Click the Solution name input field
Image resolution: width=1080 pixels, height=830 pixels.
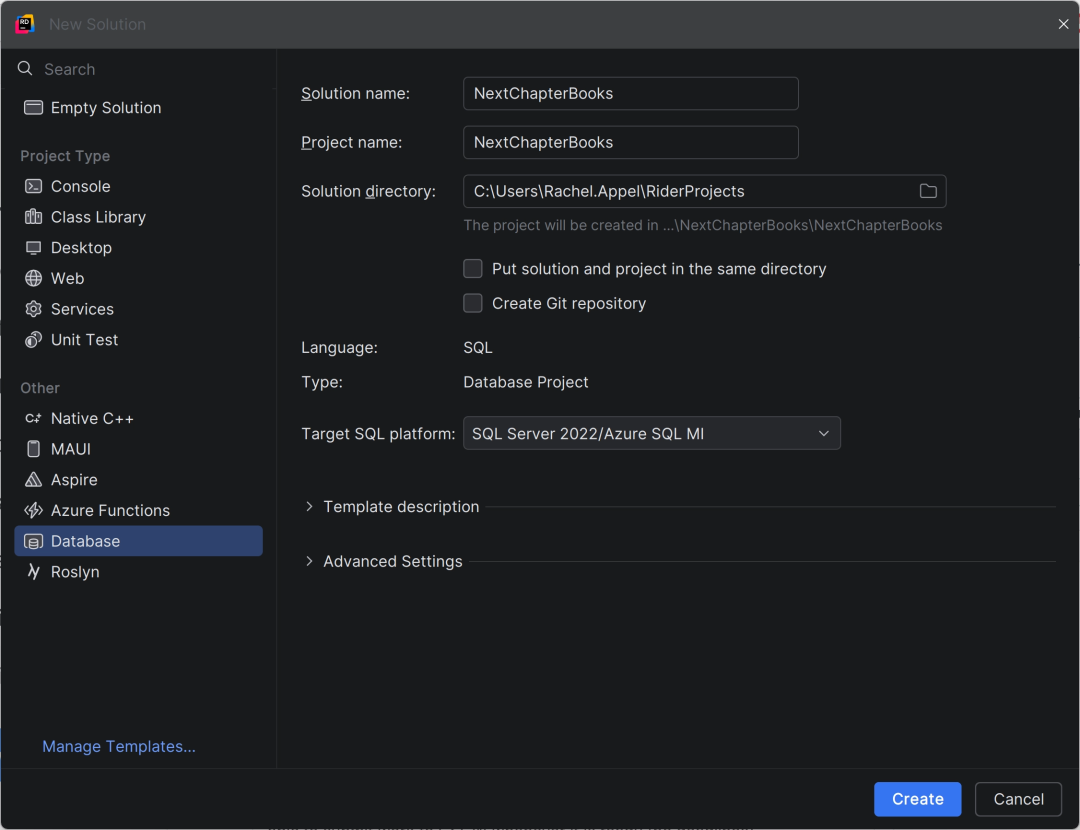[631, 94]
